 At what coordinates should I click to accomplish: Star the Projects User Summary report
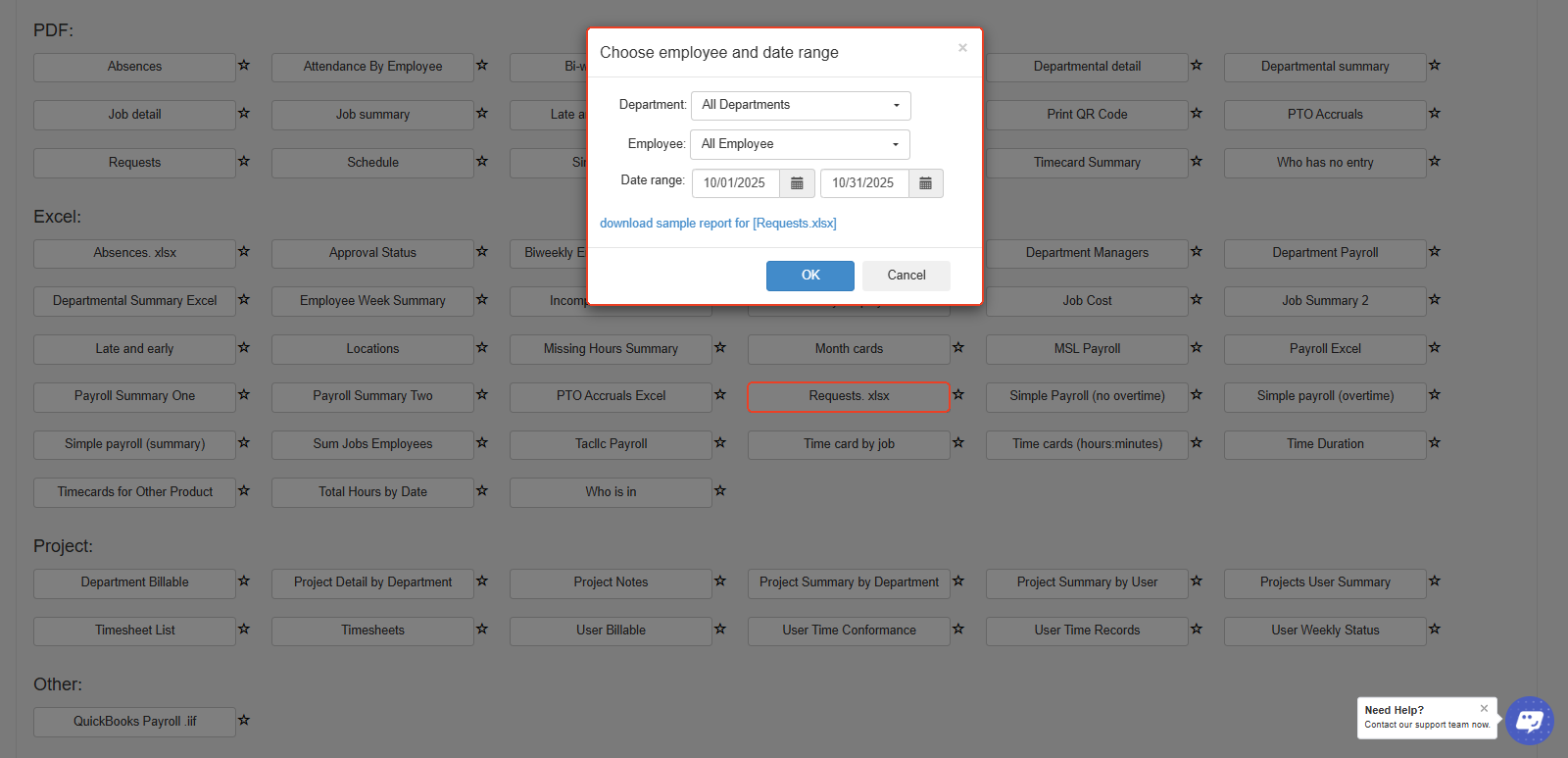[1435, 581]
